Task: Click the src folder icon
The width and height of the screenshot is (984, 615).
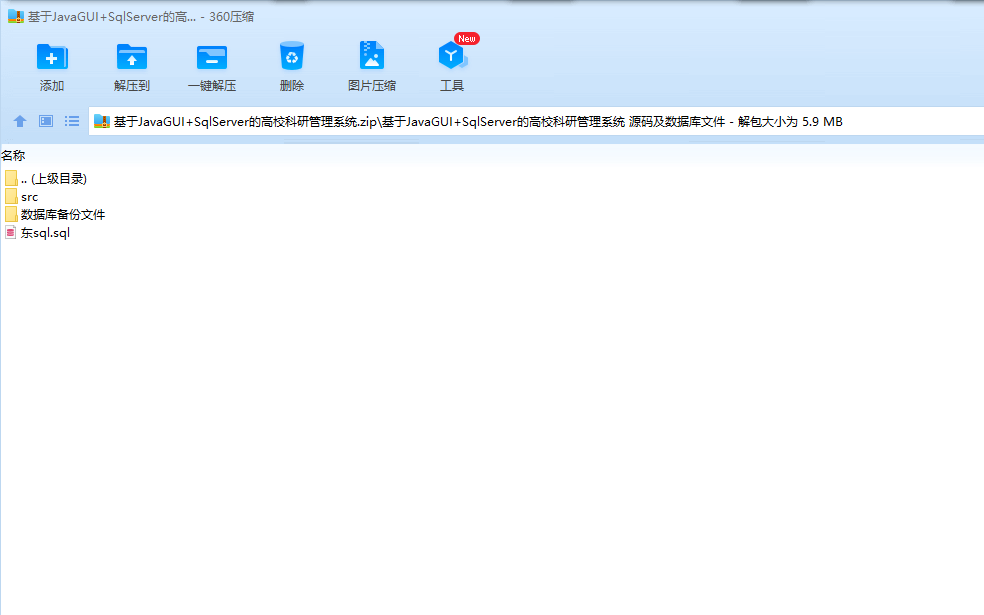Action: coord(11,197)
